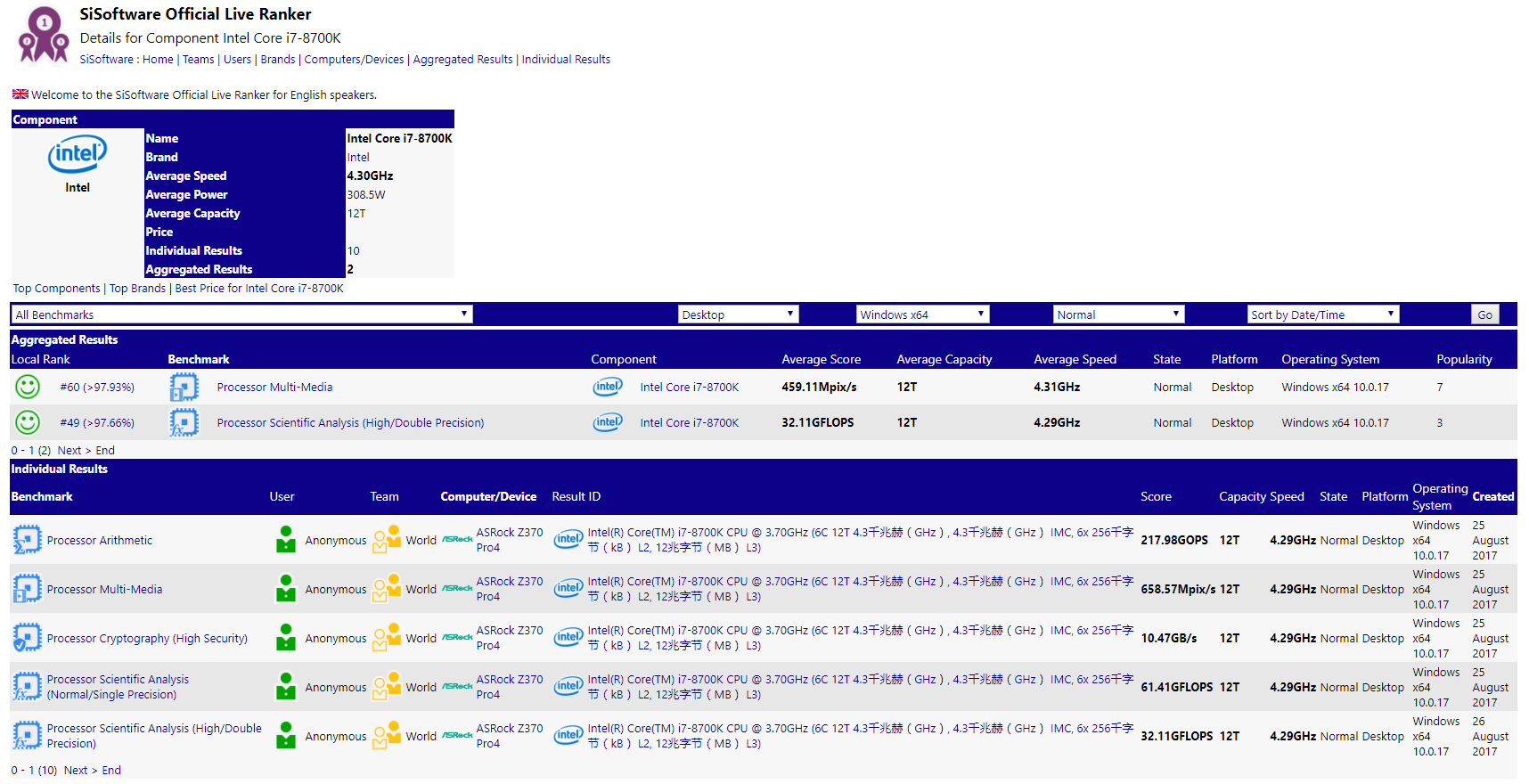Open the Top Components link
Screen dimensions: 1529x784
click(56, 289)
